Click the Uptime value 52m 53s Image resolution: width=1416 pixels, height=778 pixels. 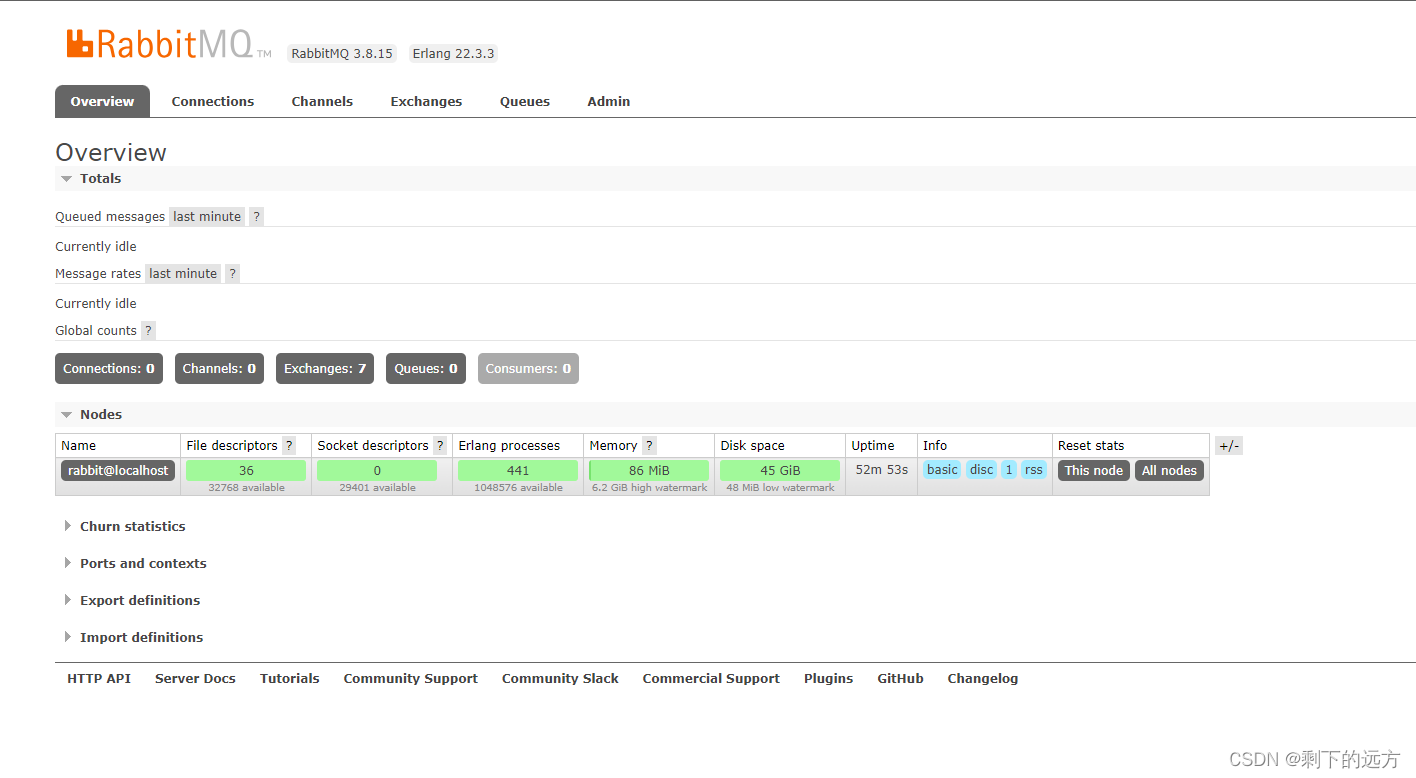click(x=882, y=469)
